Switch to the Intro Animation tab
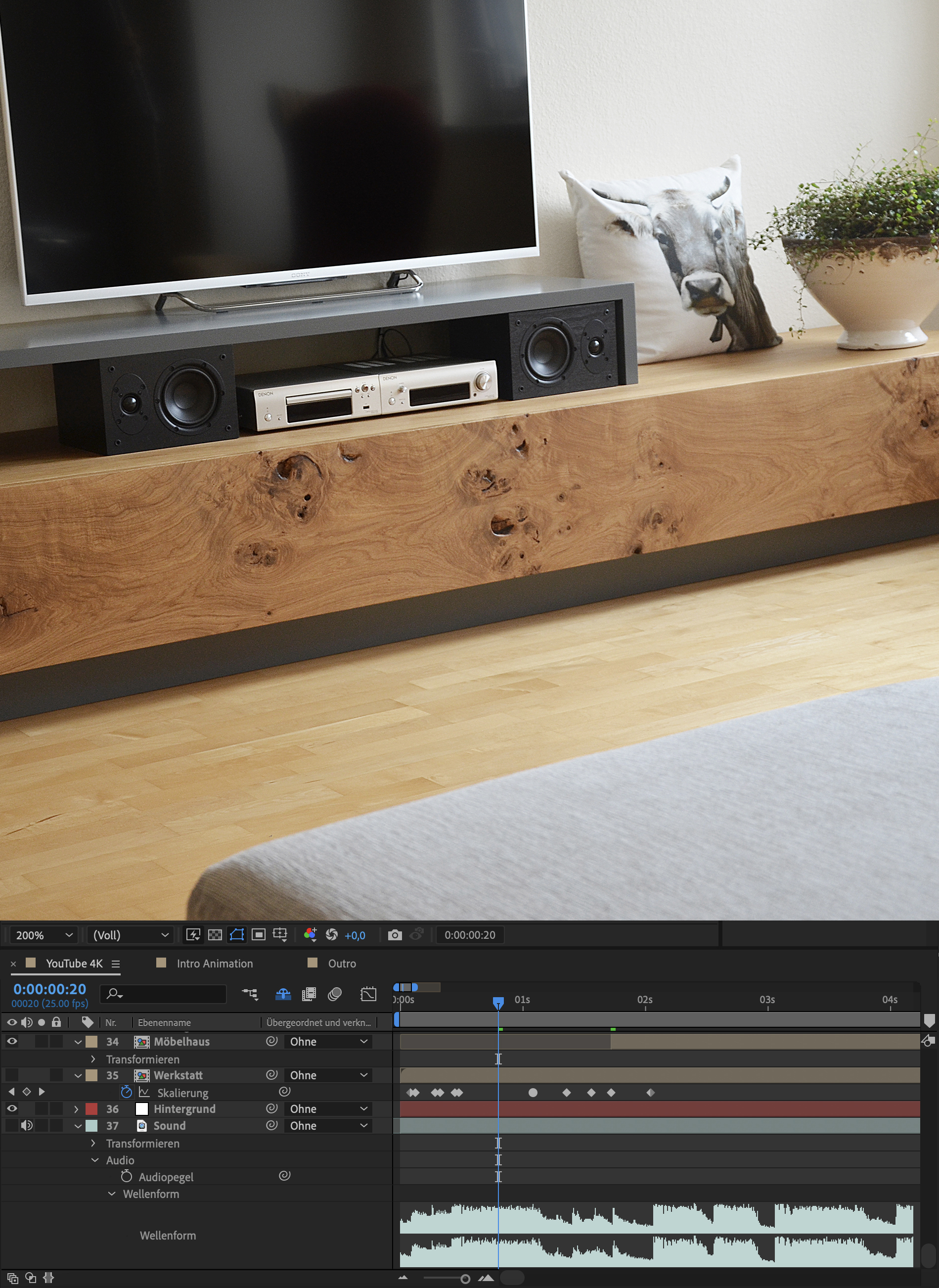The height and width of the screenshot is (1288, 939). 214,964
